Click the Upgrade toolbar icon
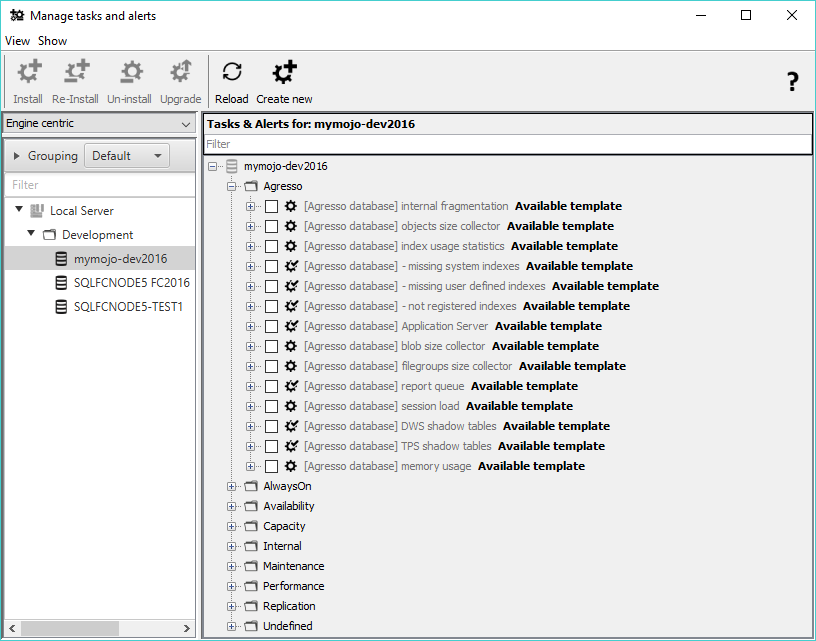The height and width of the screenshot is (641, 816). 180,72
